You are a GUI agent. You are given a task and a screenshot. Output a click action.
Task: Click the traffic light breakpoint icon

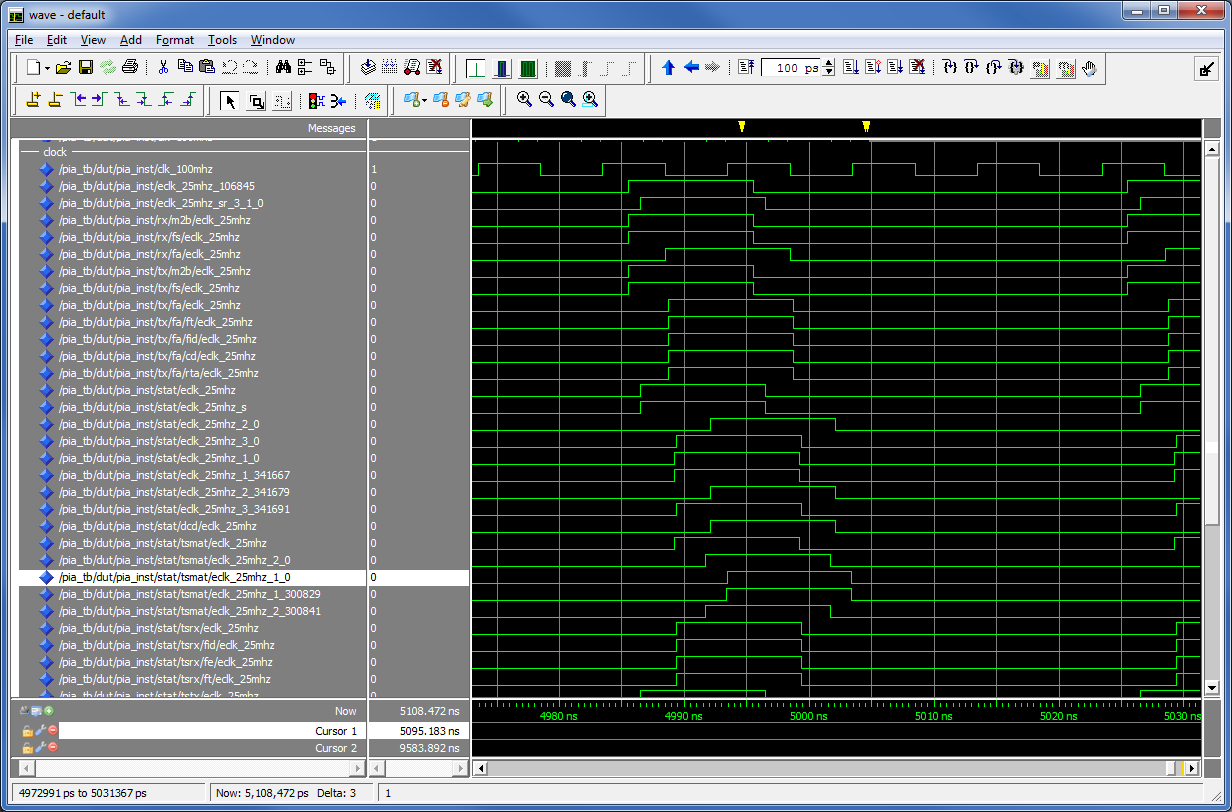pyautogui.click(x=316, y=100)
